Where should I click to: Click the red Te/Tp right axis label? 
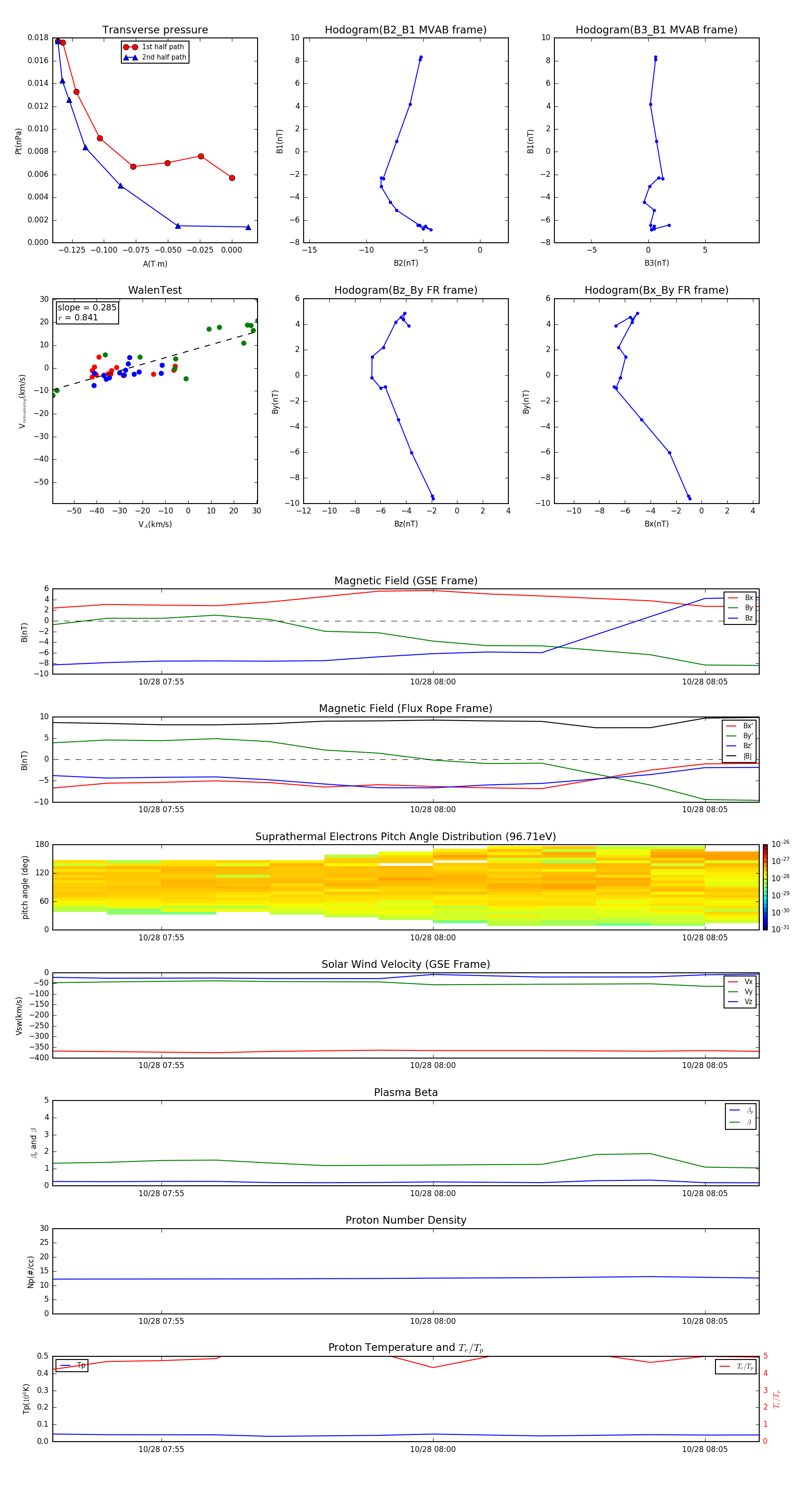pos(777,1399)
